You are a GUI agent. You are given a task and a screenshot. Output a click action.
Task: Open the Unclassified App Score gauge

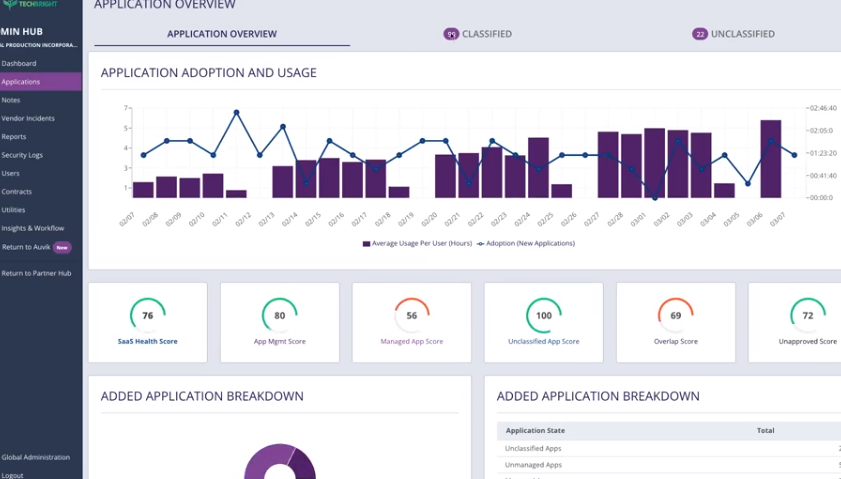coord(543,315)
